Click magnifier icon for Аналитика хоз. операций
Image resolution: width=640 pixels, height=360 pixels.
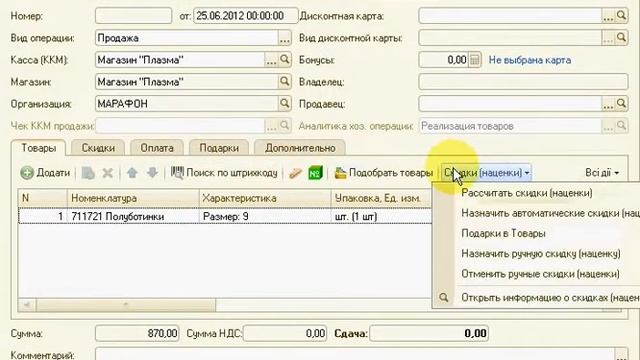[621, 126]
